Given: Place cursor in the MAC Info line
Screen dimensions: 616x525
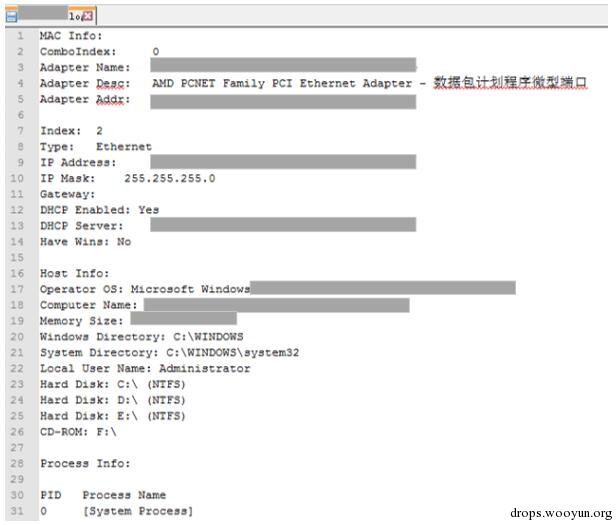Looking at the screenshot, I should 71,36.
